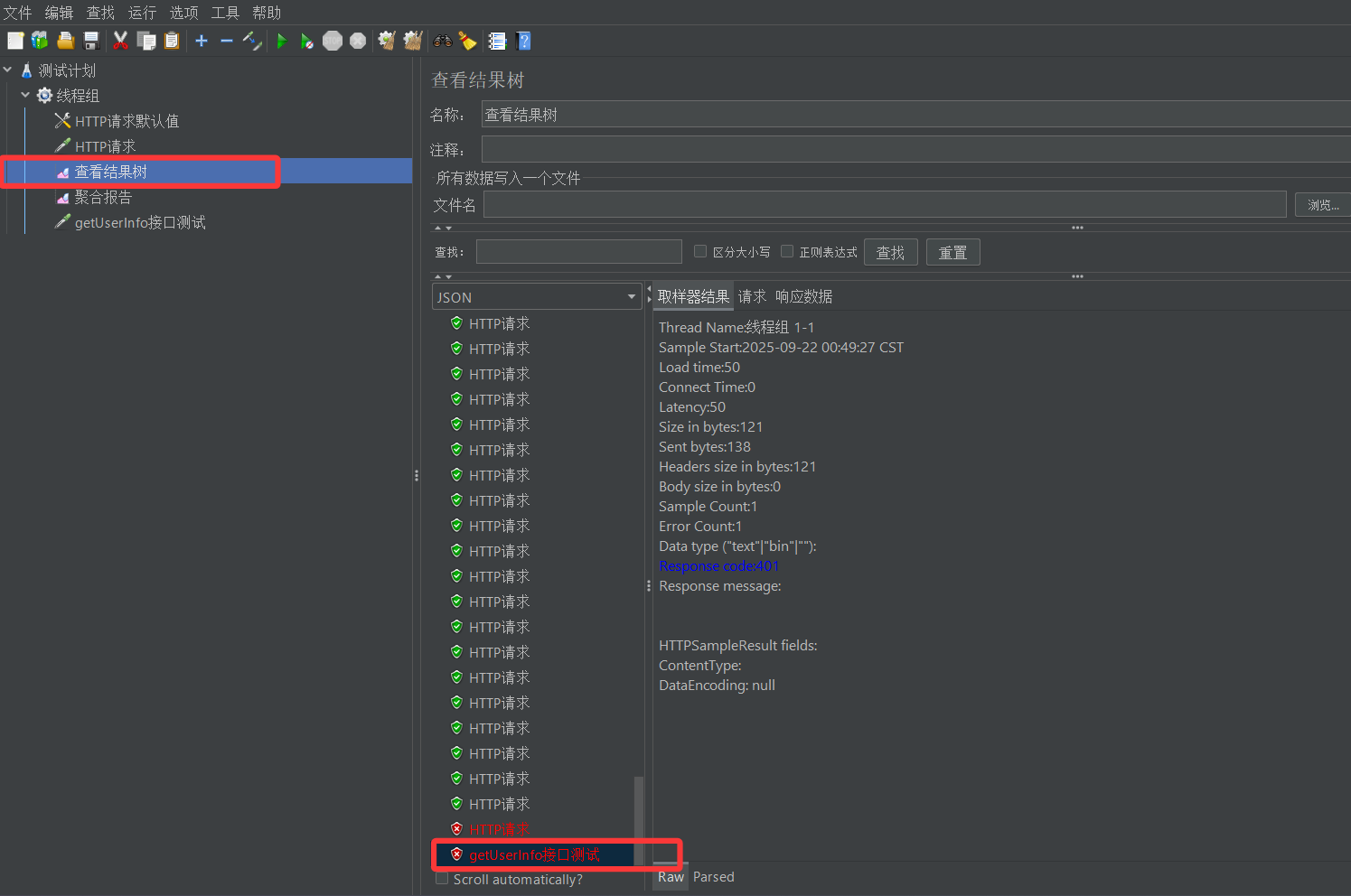Select getUserInfo接口测试 in the results list
The image size is (1351, 896).
pos(534,854)
